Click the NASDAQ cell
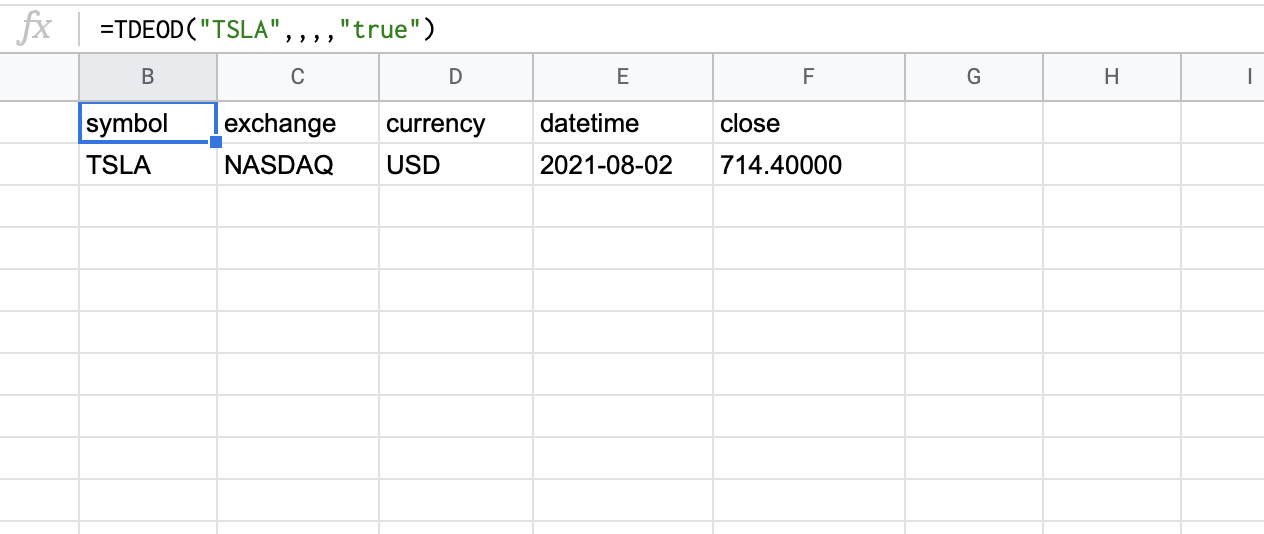This screenshot has width=1264, height=534. [297, 165]
